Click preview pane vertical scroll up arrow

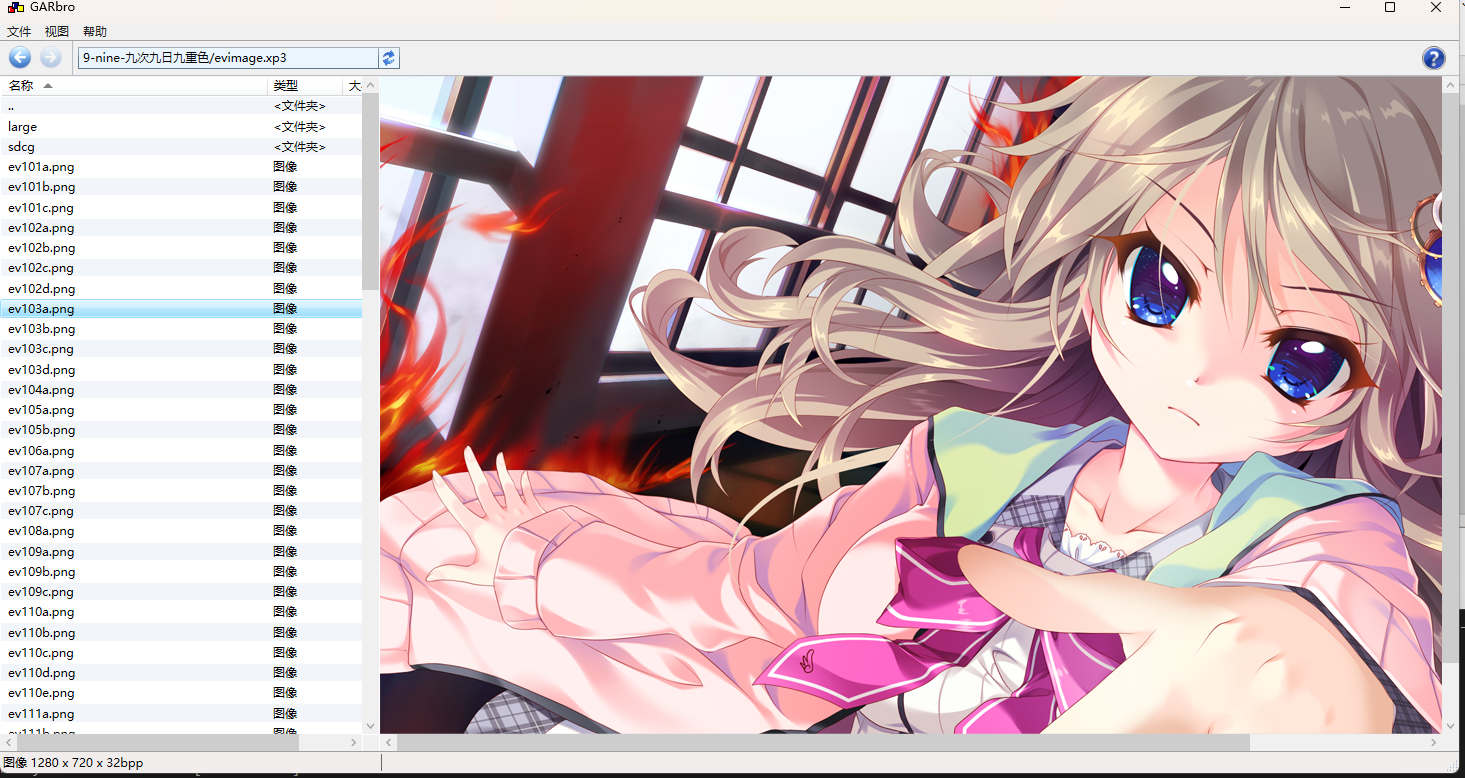coord(1450,86)
